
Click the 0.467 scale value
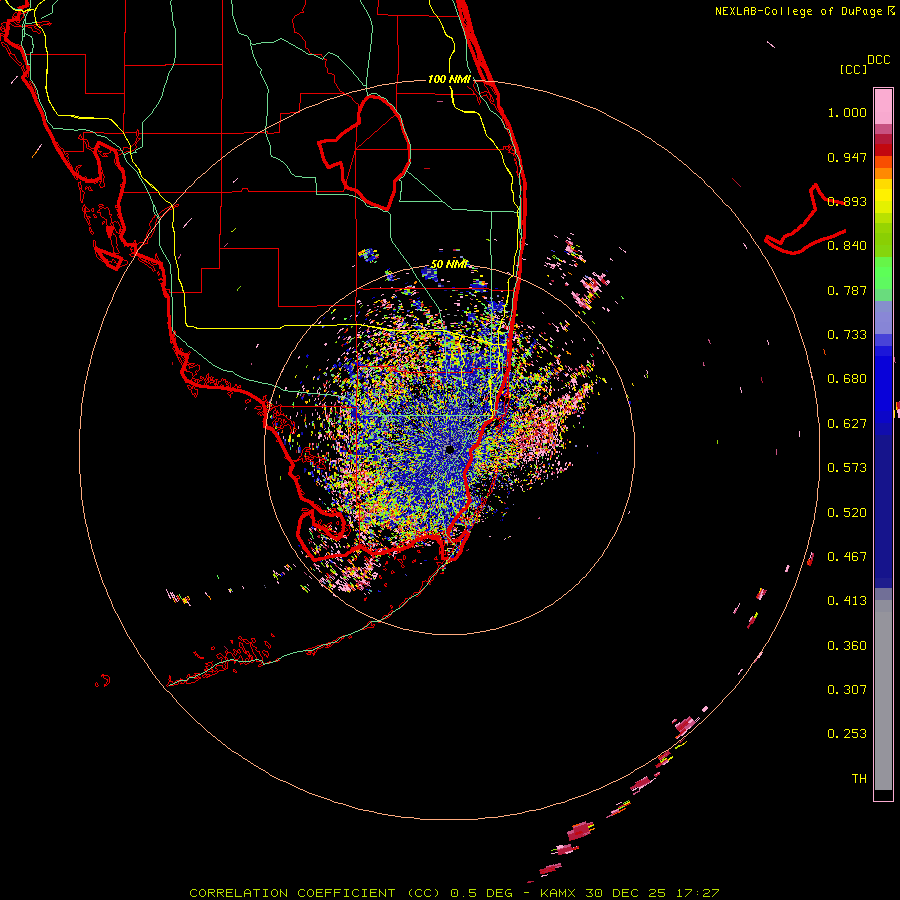tap(847, 557)
